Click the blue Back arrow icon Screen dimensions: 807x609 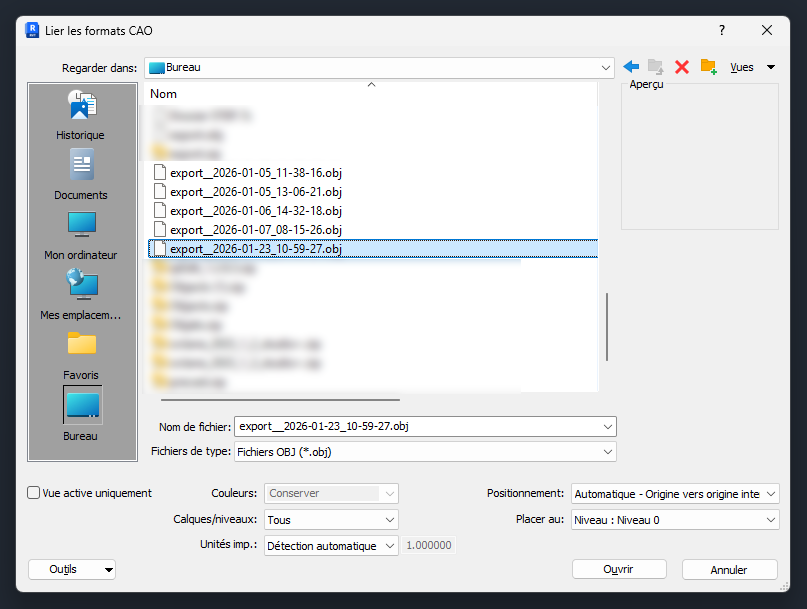(x=631, y=67)
